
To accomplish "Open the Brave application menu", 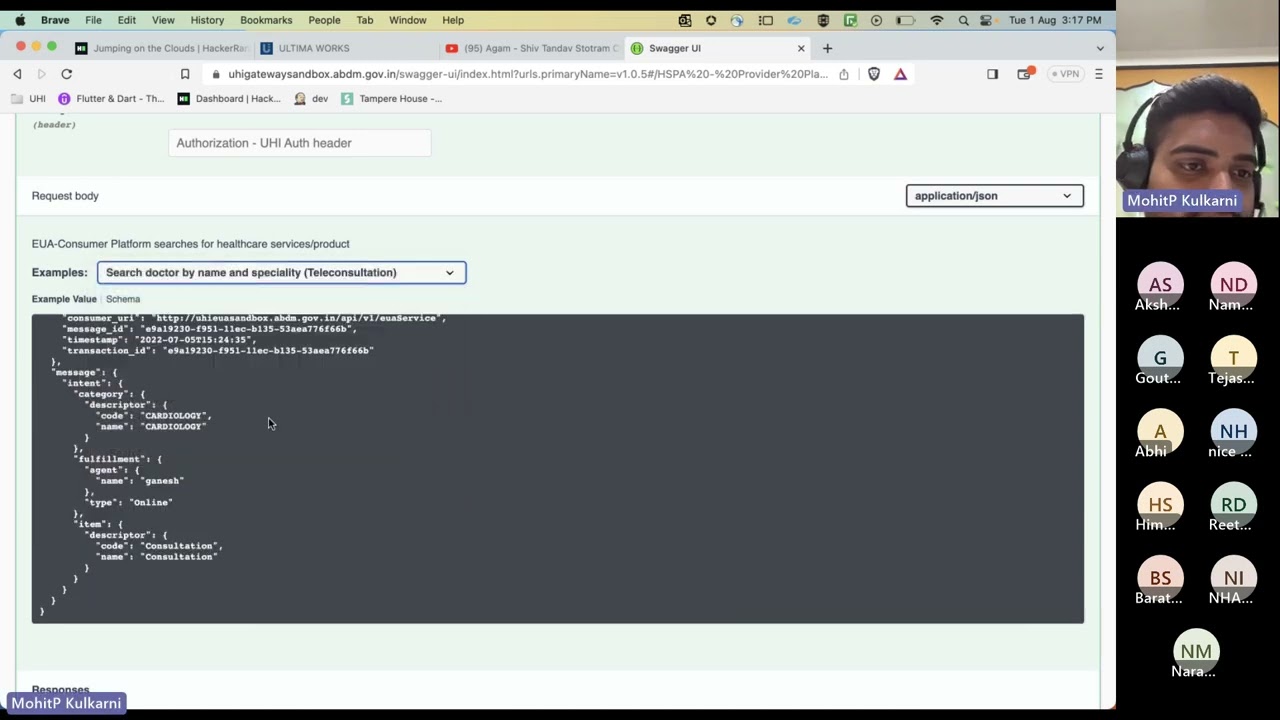I will [55, 20].
